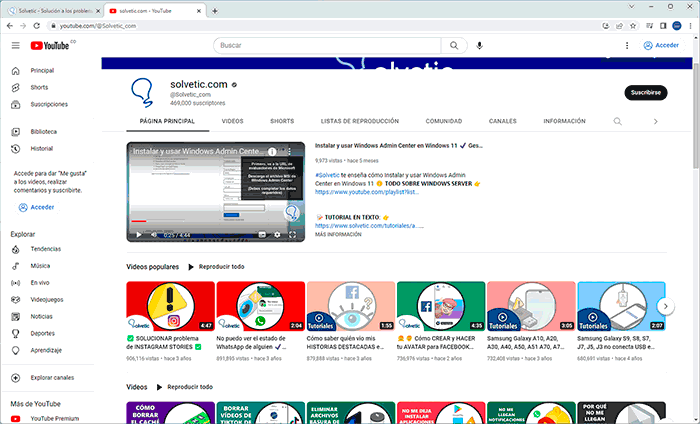Click the #Solvetic hashtag link

[x=327, y=175]
